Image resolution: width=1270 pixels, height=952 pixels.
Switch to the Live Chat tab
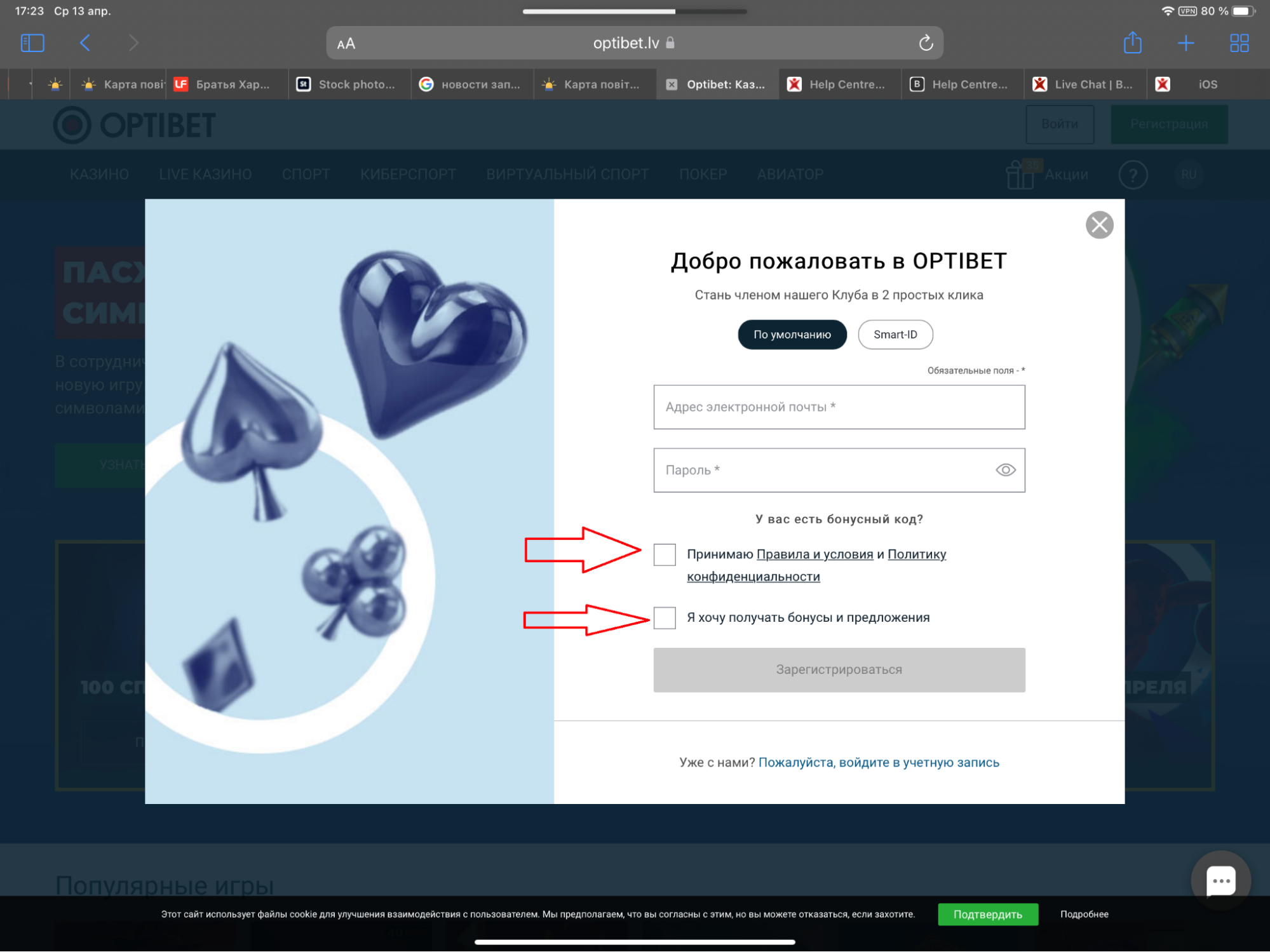pyautogui.click(x=1085, y=84)
